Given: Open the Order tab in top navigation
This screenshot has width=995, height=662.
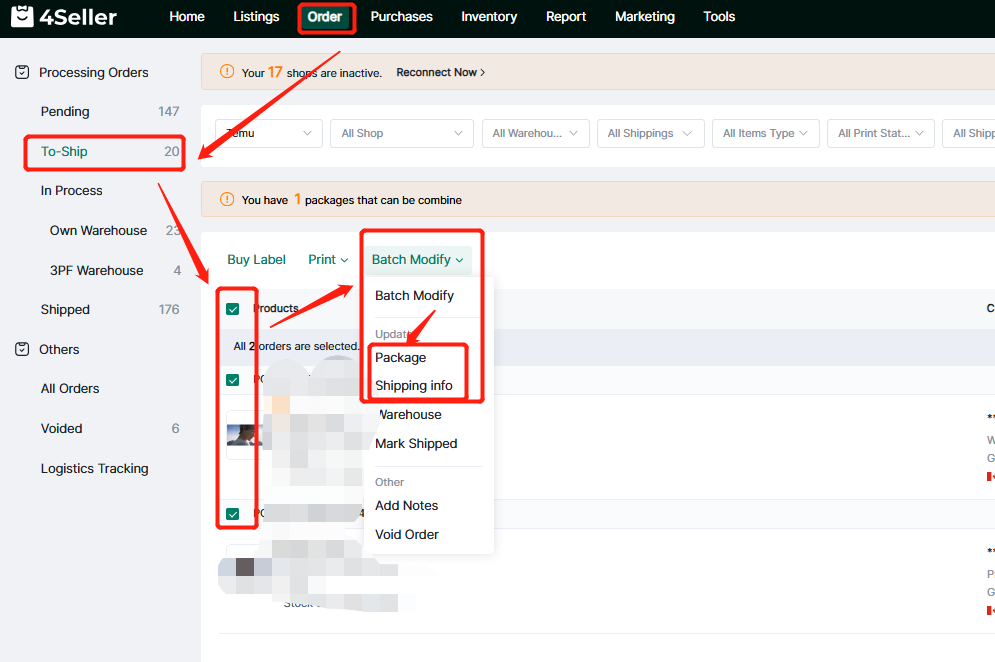Looking at the screenshot, I should [x=325, y=17].
